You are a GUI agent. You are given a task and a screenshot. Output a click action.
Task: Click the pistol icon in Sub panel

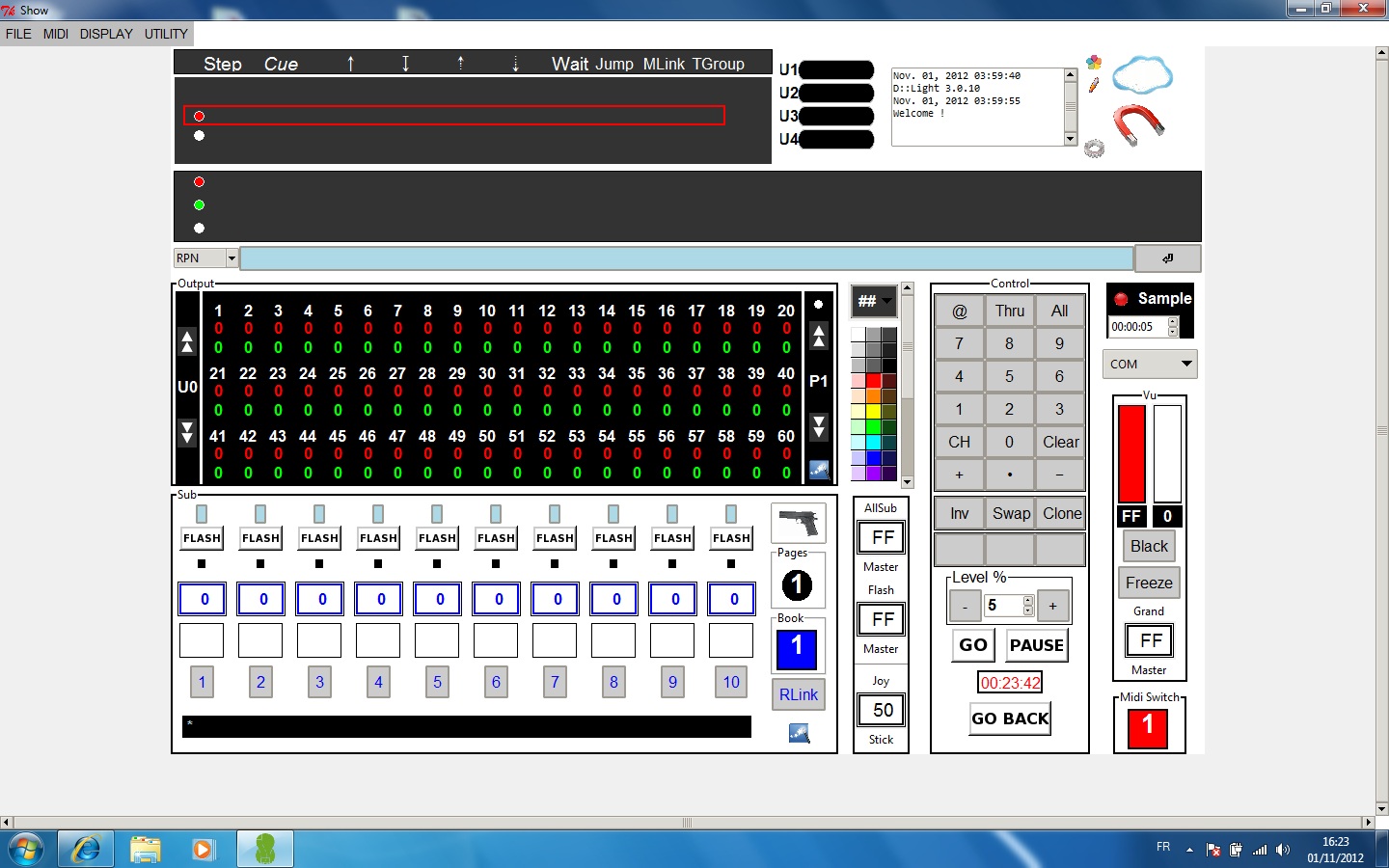pyautogui.click(x=799, y=523)
